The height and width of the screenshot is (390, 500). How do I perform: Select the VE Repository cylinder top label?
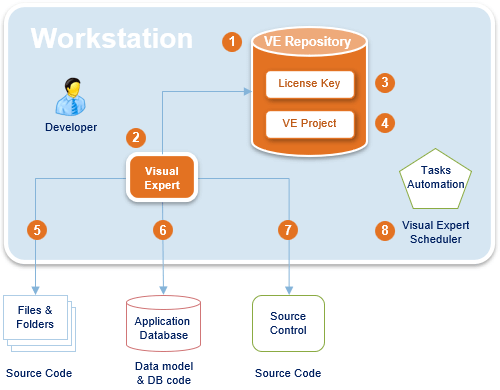click(307, 42)
